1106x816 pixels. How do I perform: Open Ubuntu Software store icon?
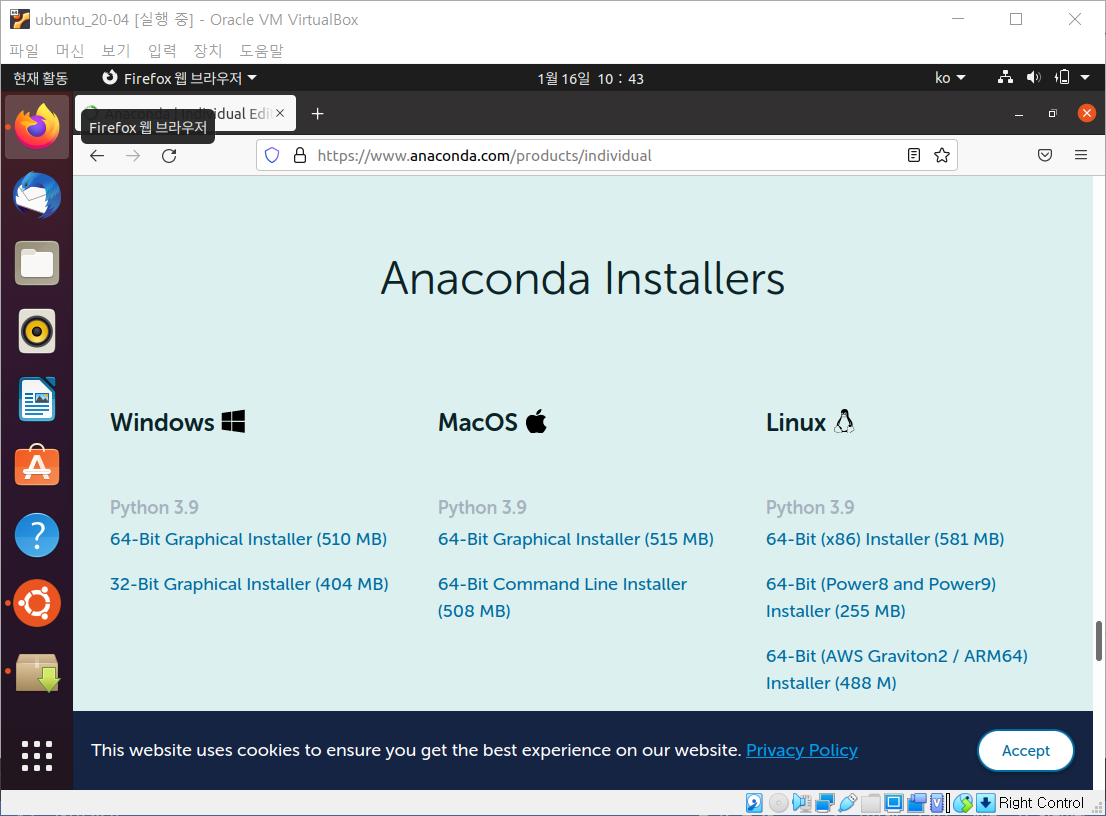(x=37, y=467)
